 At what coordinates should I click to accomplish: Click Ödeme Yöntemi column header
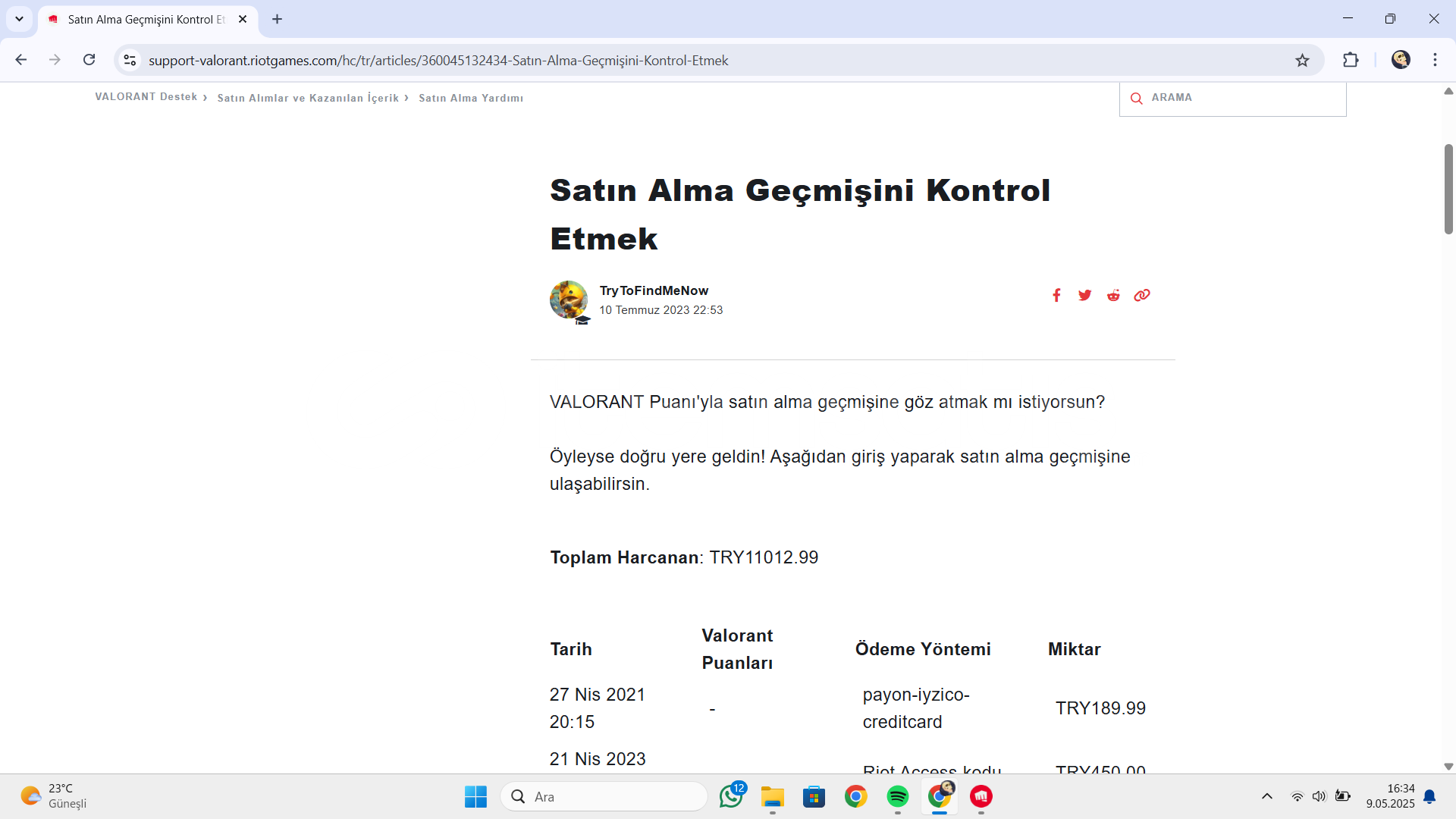tap(923, 649)
